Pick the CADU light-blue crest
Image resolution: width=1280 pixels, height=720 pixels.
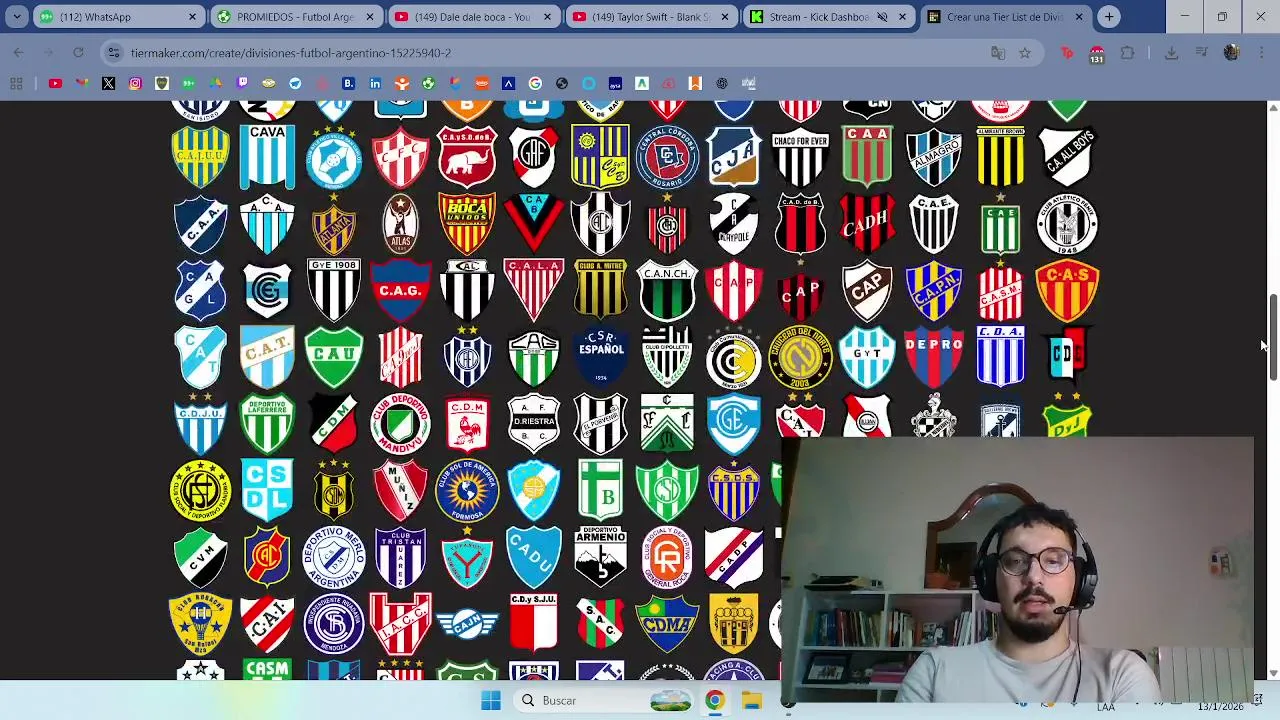tap(534, 557)
